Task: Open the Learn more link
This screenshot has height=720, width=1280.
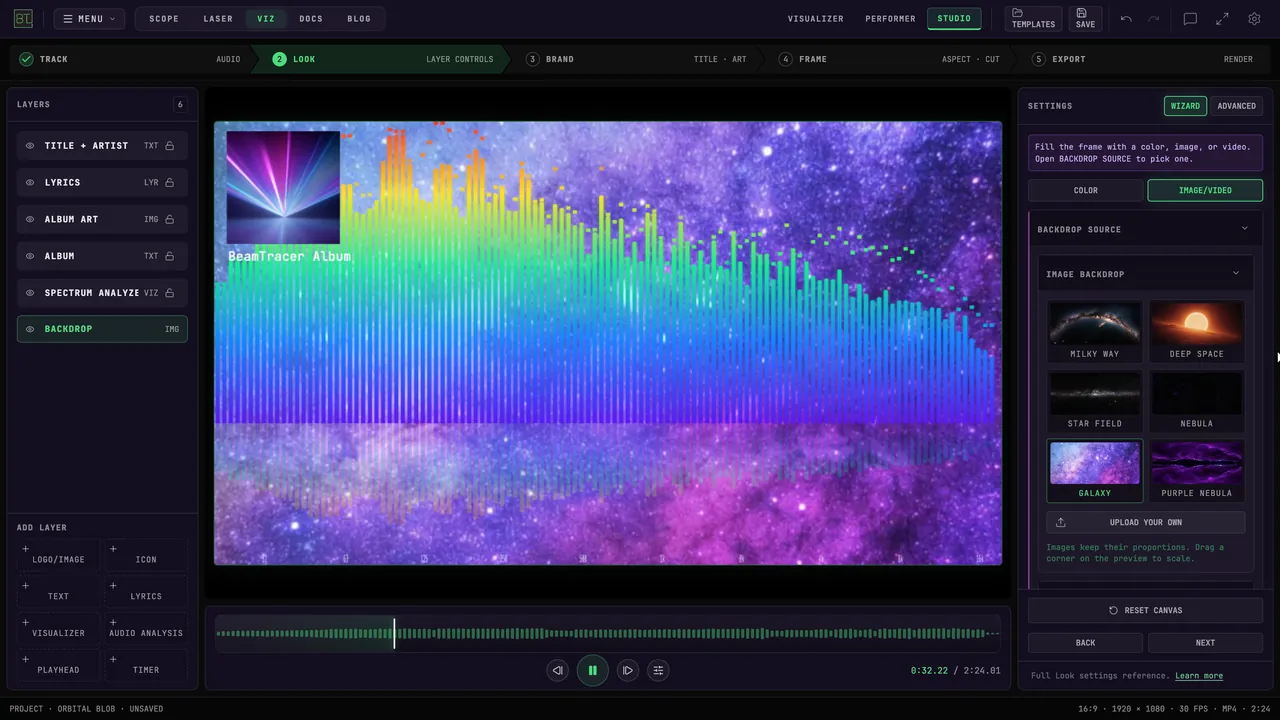Action: [1199, 676]
